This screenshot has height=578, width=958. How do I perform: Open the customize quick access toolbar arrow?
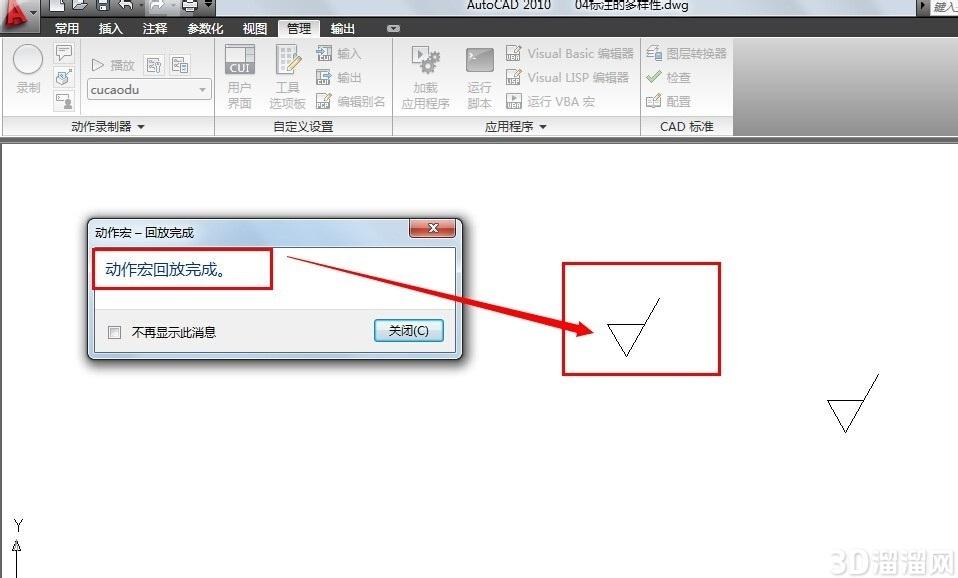(208, 4)
